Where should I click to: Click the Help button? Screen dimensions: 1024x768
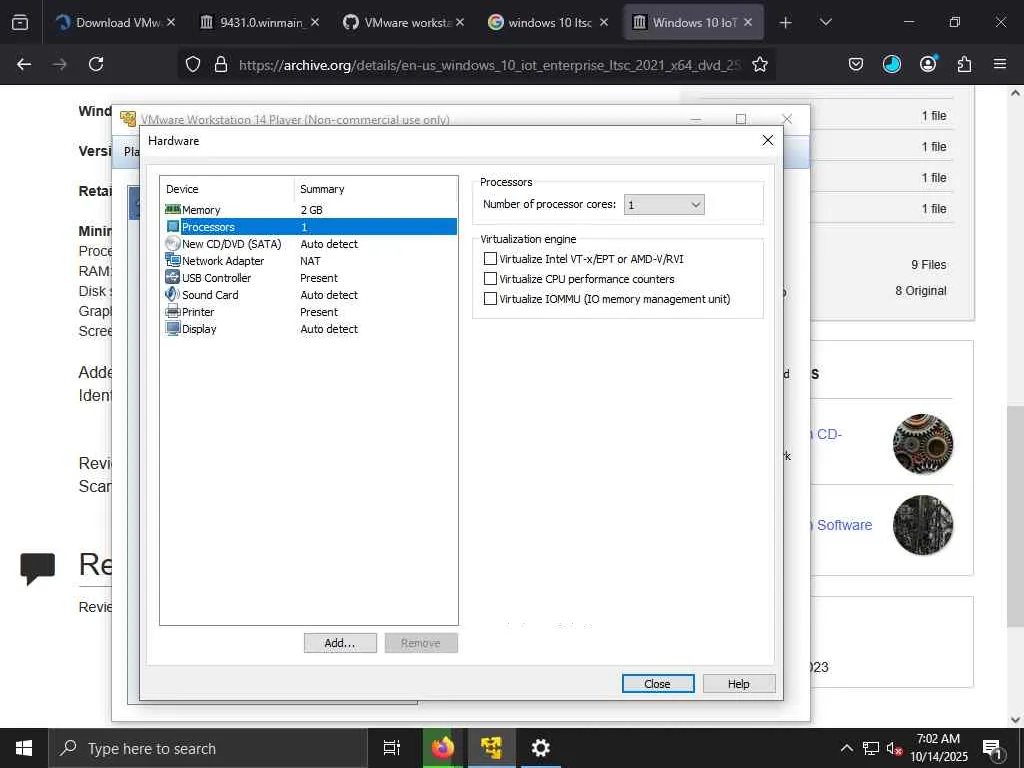(739, 683)
